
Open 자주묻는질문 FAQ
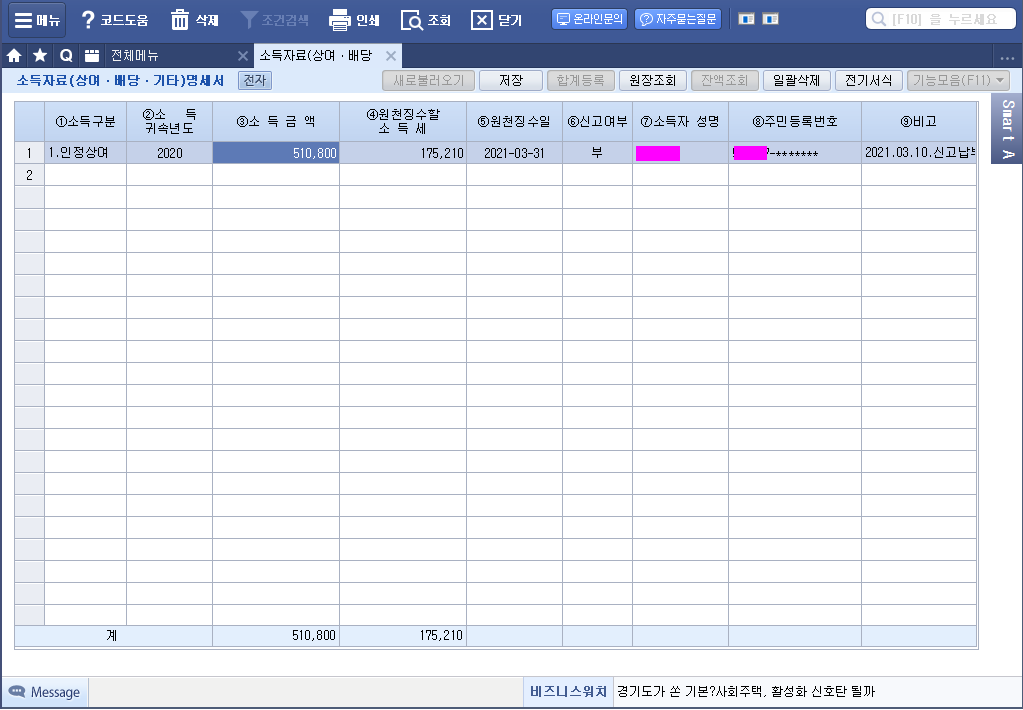point(678,20)
